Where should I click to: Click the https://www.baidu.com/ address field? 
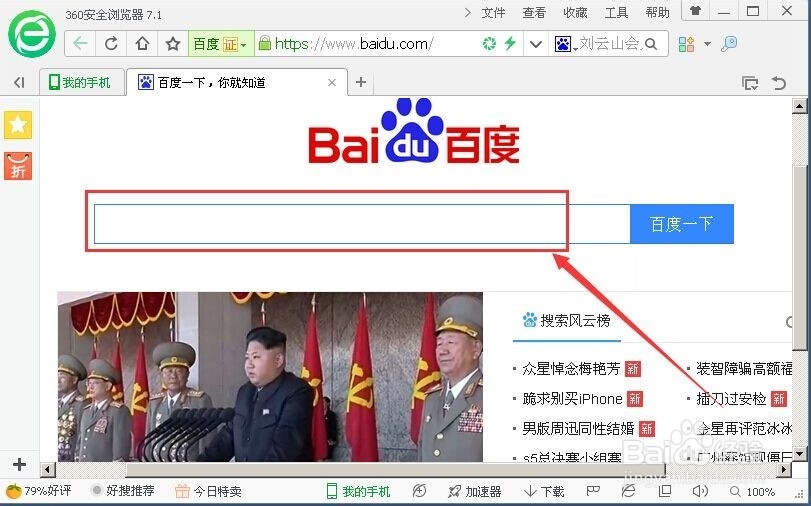point(354,43)
